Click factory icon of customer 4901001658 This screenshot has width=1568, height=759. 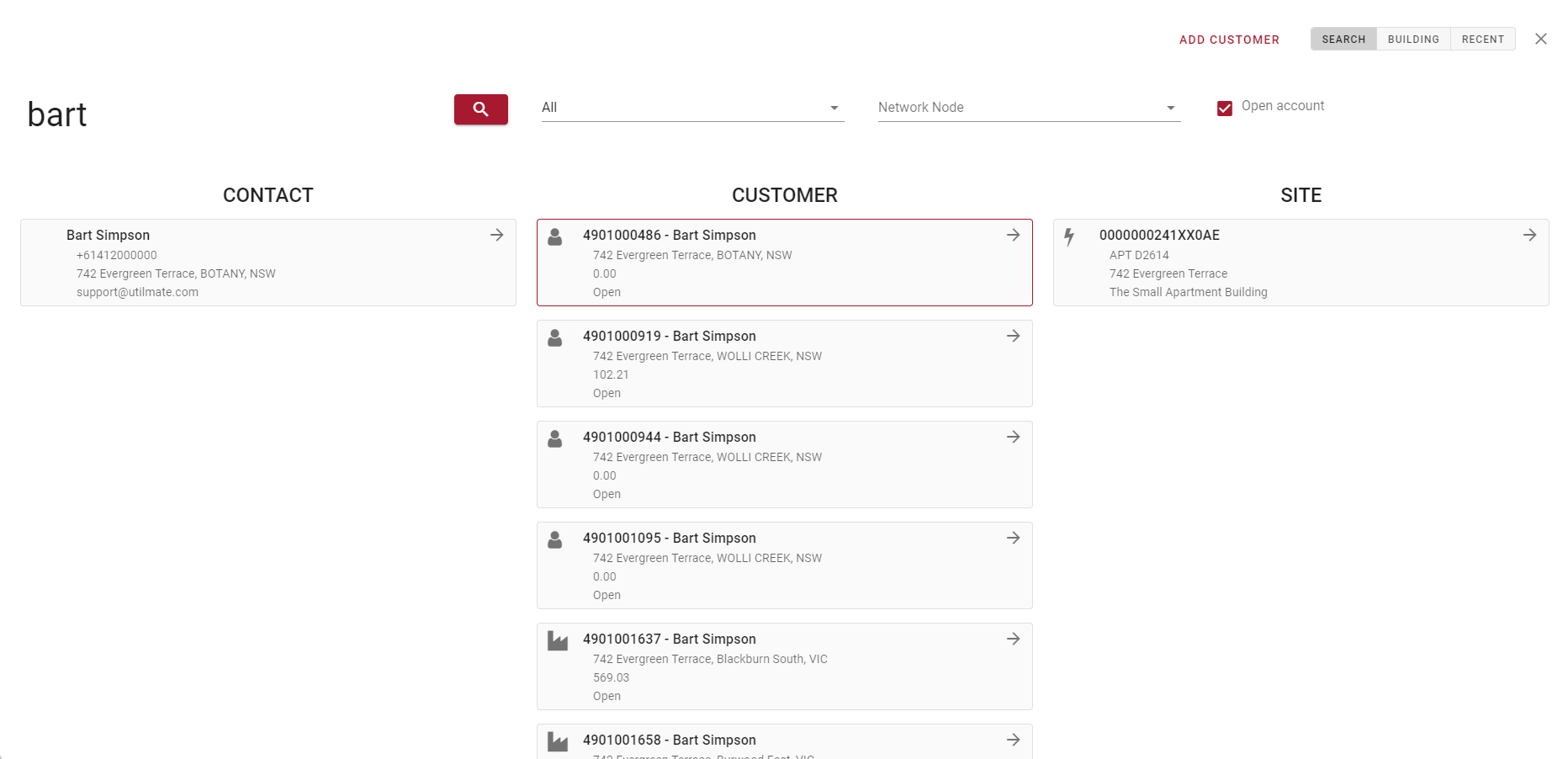pos(558,741)
